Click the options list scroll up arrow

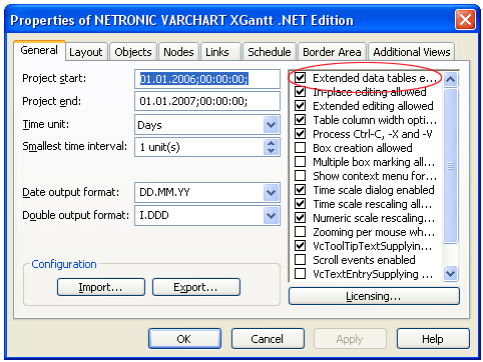450,79
